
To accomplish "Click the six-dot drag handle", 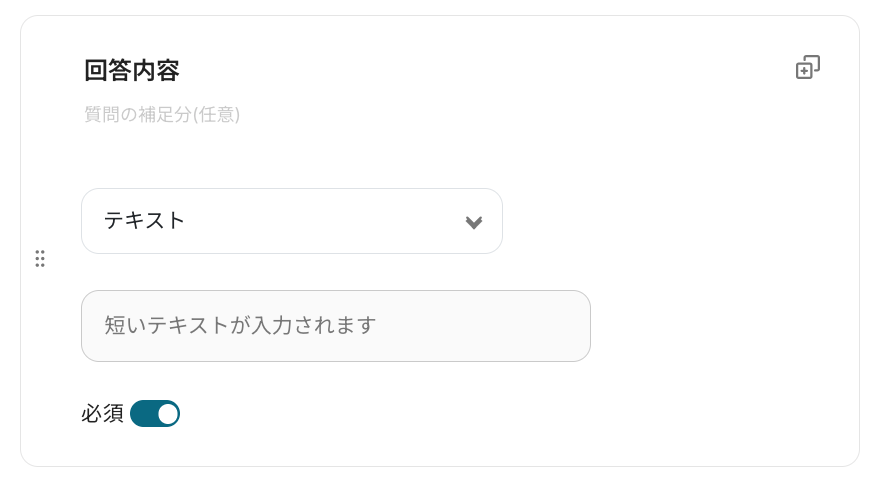I will tap(40, 258).
